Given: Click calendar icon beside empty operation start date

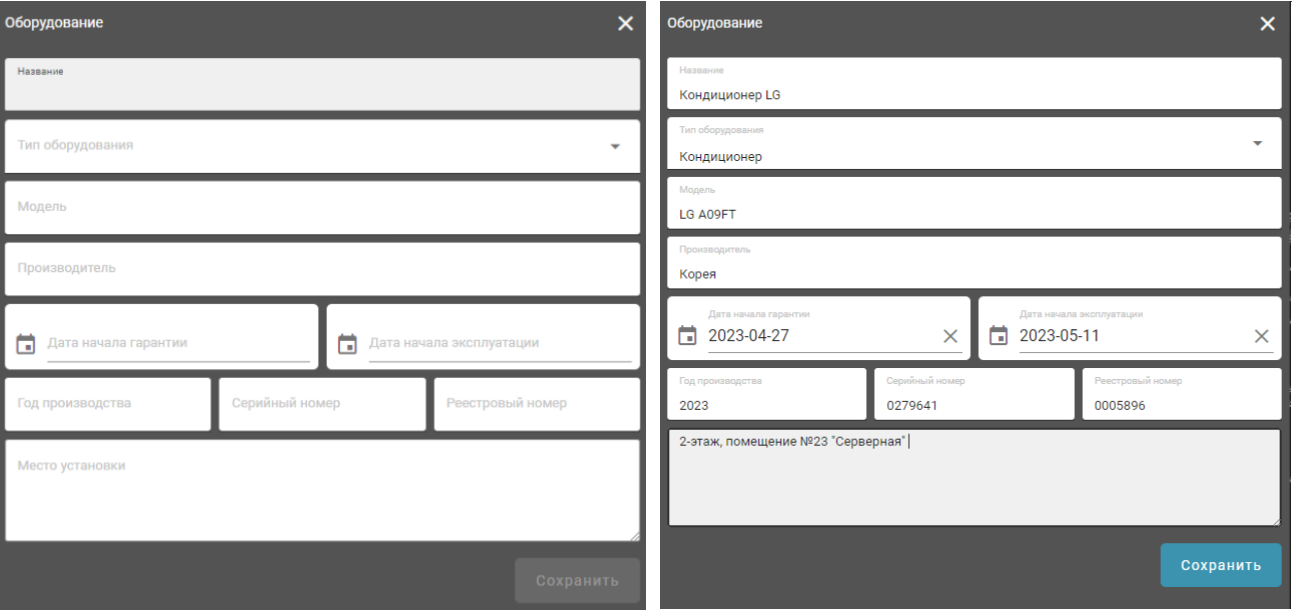Looking at the screenshot, I should click(348, 344).
